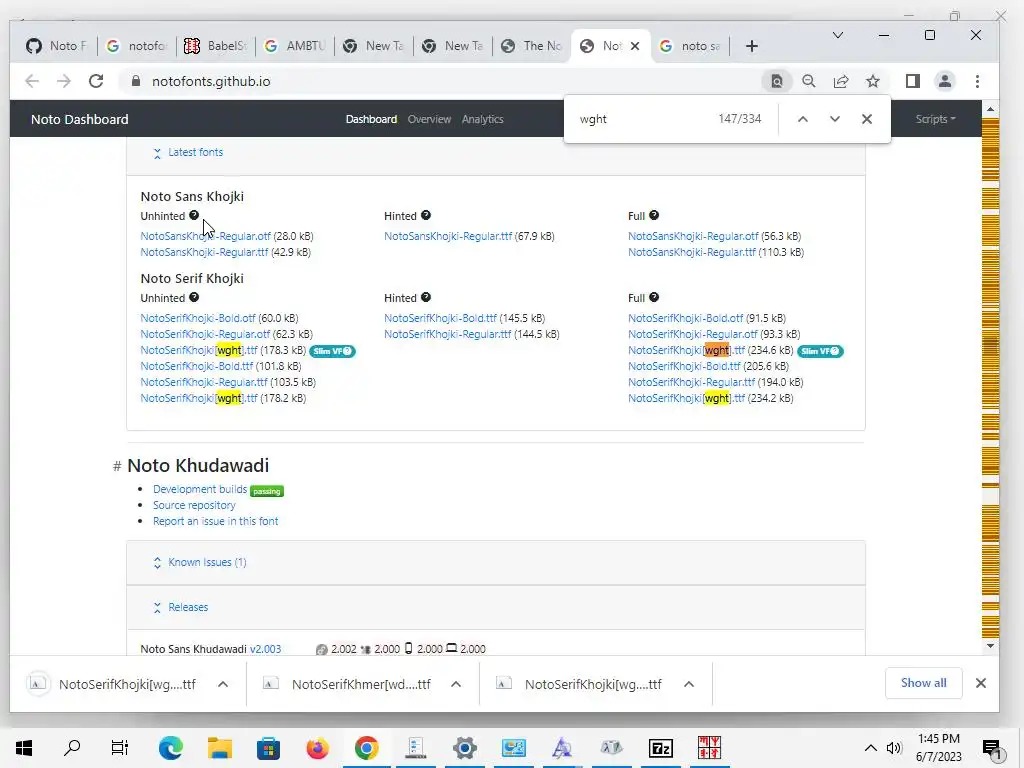The image size is (1024, 768).
Task: Open taskbar search
Action: (x=72, y=748)
